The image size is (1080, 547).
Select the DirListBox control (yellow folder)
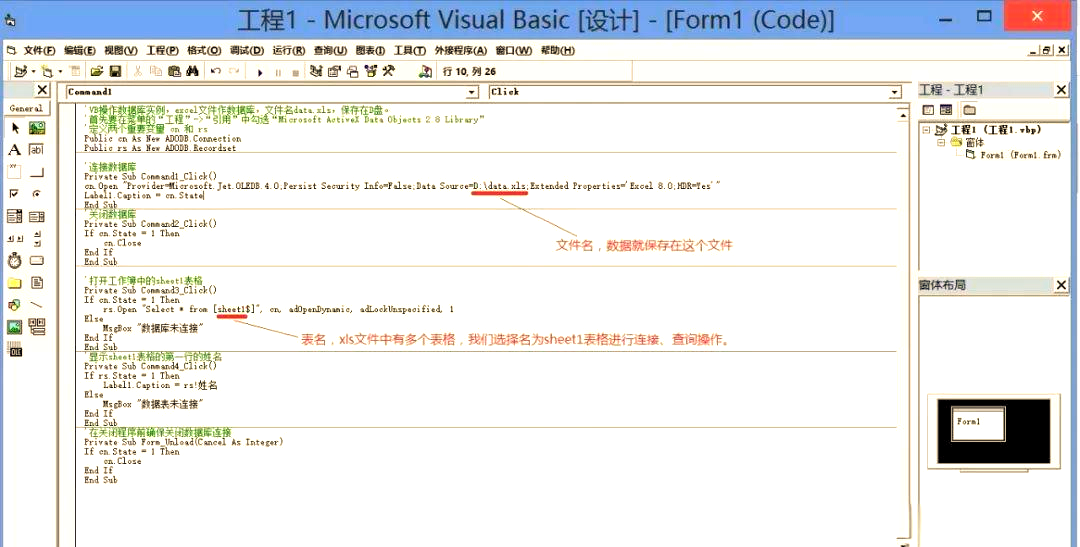14,283
